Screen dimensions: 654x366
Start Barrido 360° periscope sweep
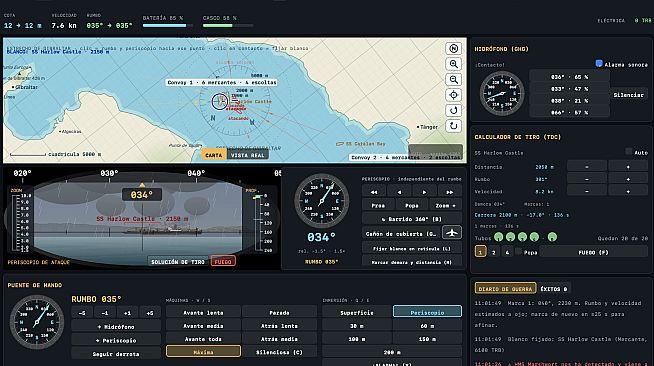coord(412,218)
